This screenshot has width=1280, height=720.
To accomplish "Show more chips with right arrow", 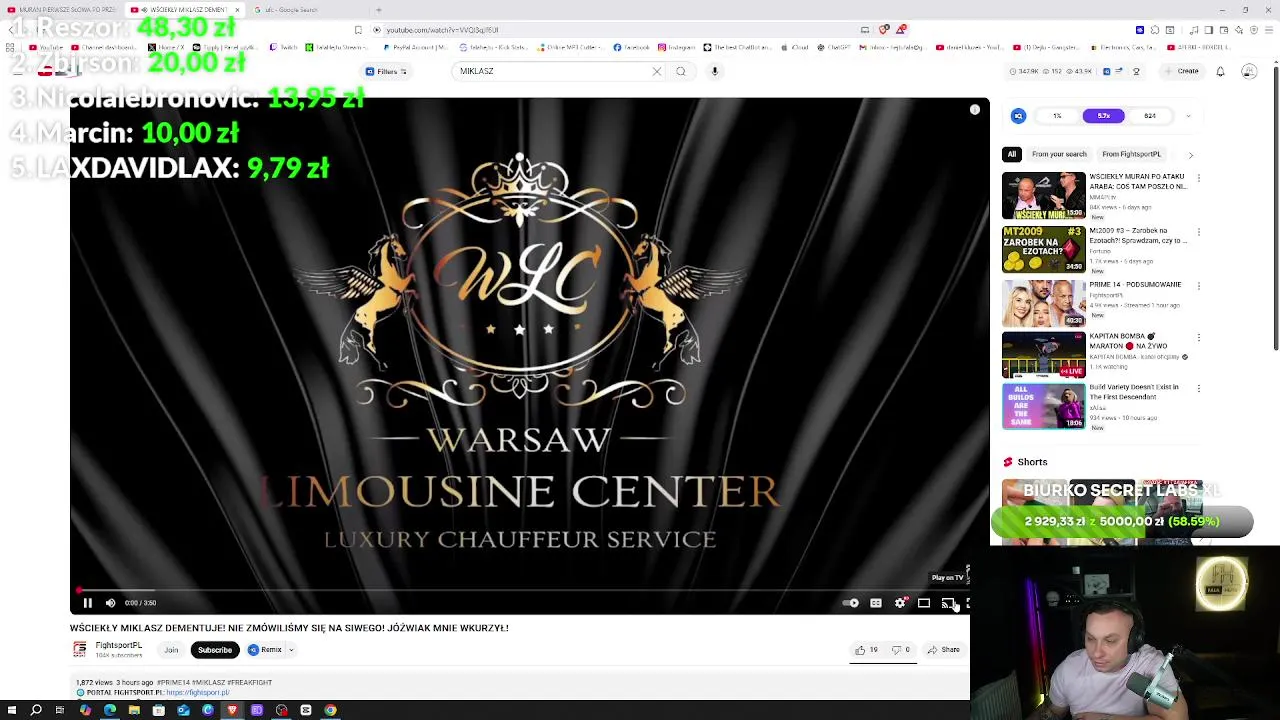I will click(1190, 155).
